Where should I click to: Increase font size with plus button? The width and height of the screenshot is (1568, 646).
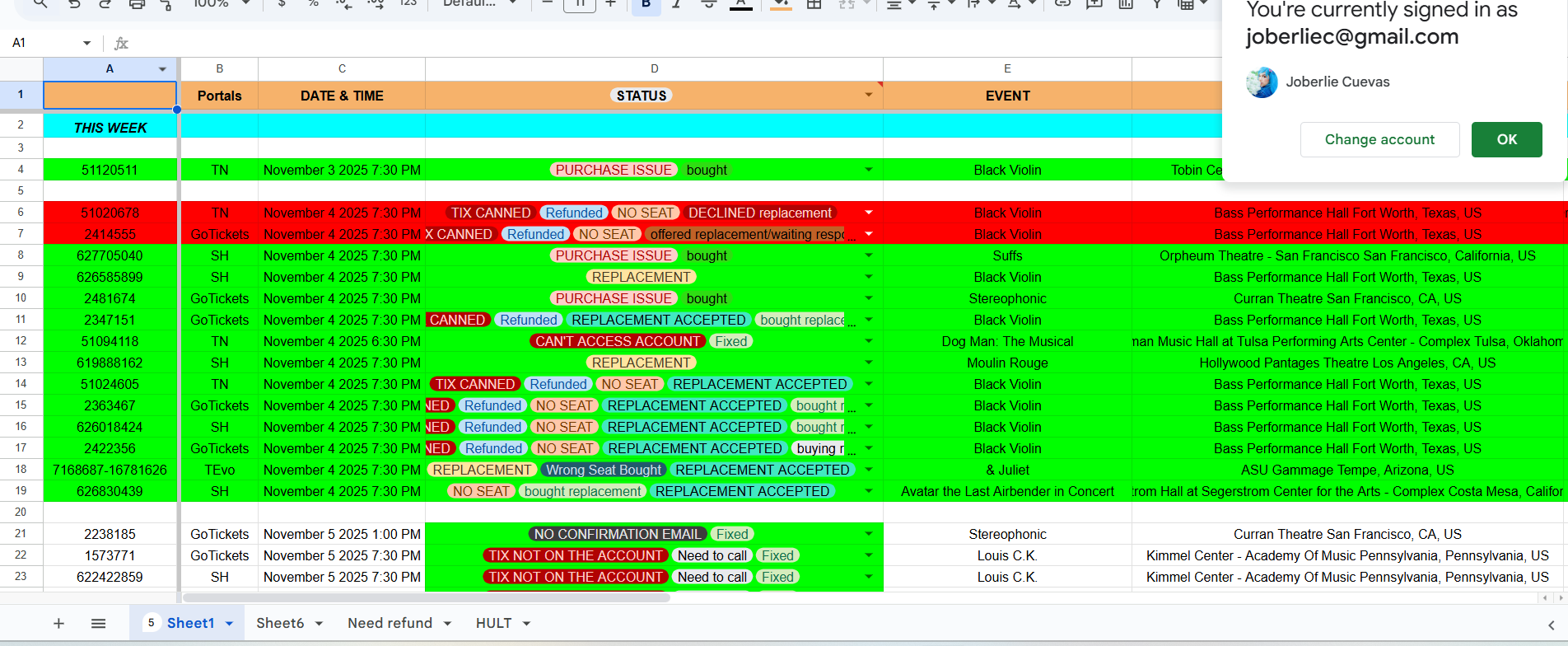tap(610, 4)
